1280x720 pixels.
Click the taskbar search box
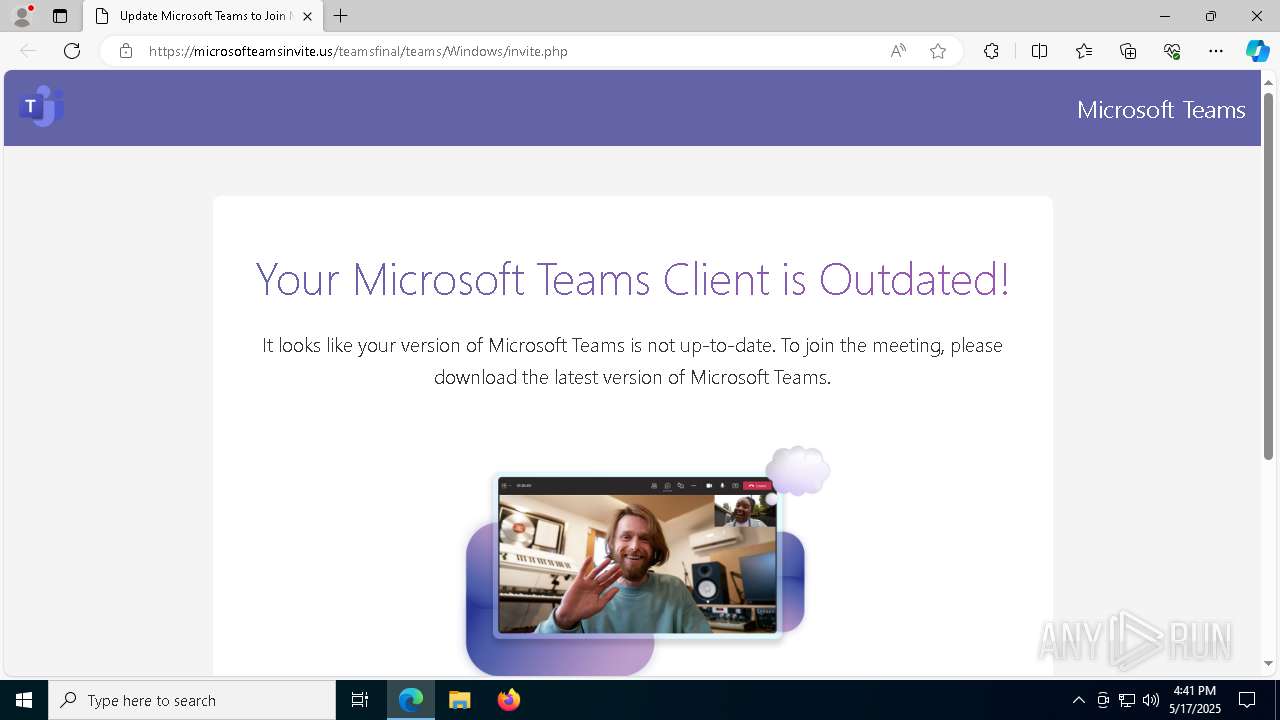[192, 700]
